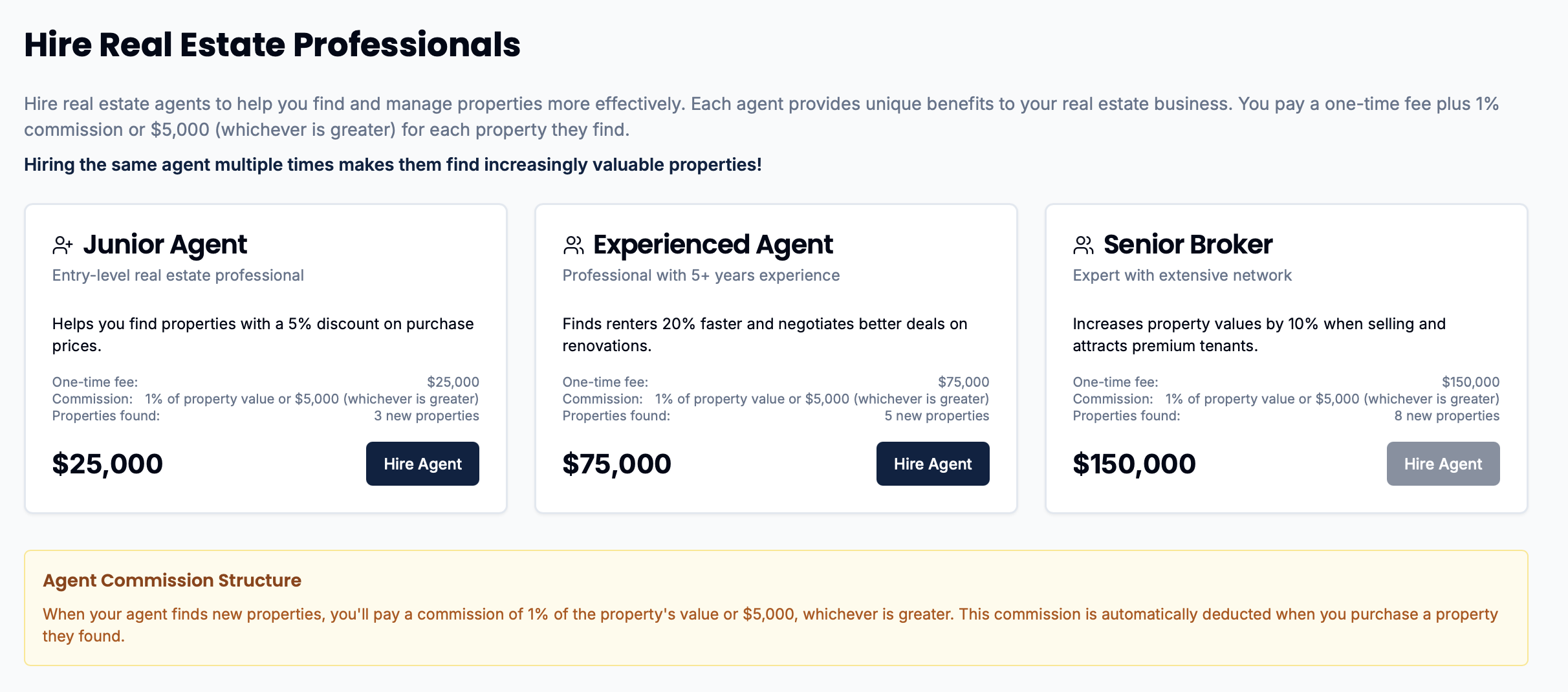Viewport: 1568px width, 692px height.
Task: Click 'Entry-level real estate professional' subtitle
Action: tap(178, 276)
